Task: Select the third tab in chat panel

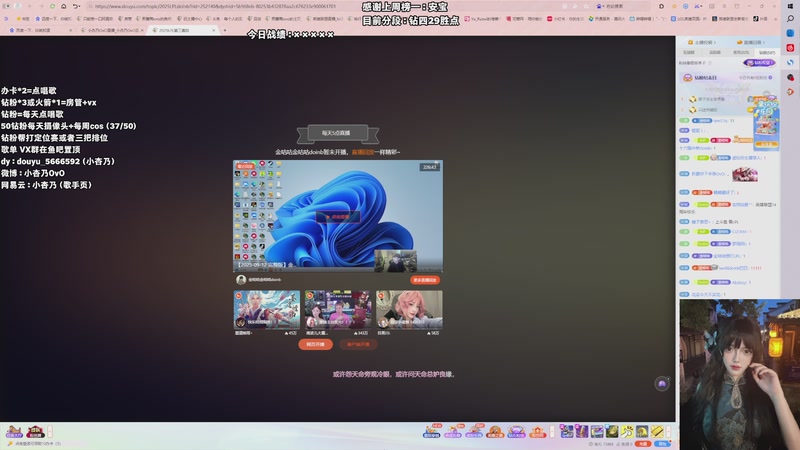Action: (741, 53)
